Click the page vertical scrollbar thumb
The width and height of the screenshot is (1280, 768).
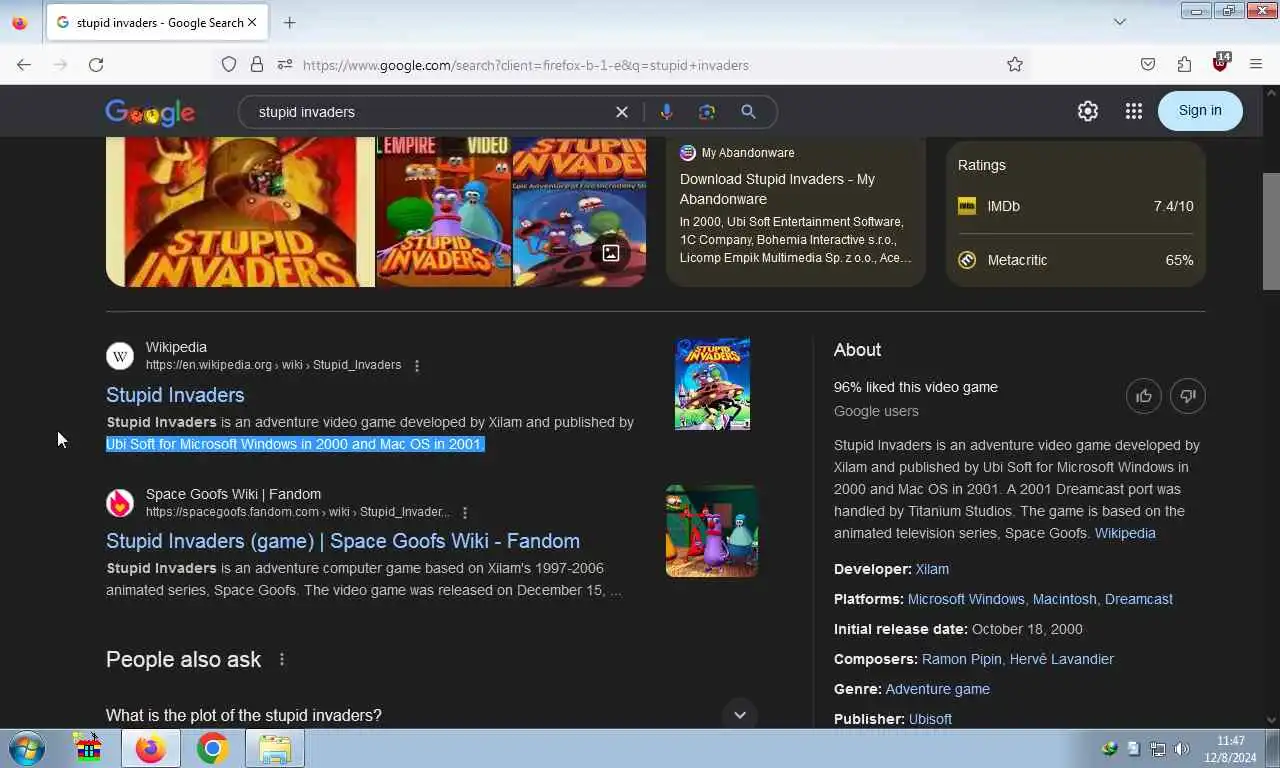point(1271,231)
